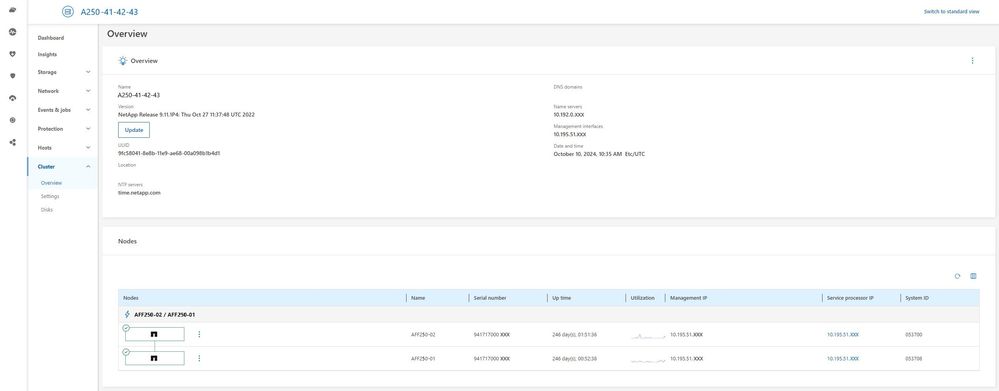
Task: Click the Serial number column header
Action: pos(490,298)
